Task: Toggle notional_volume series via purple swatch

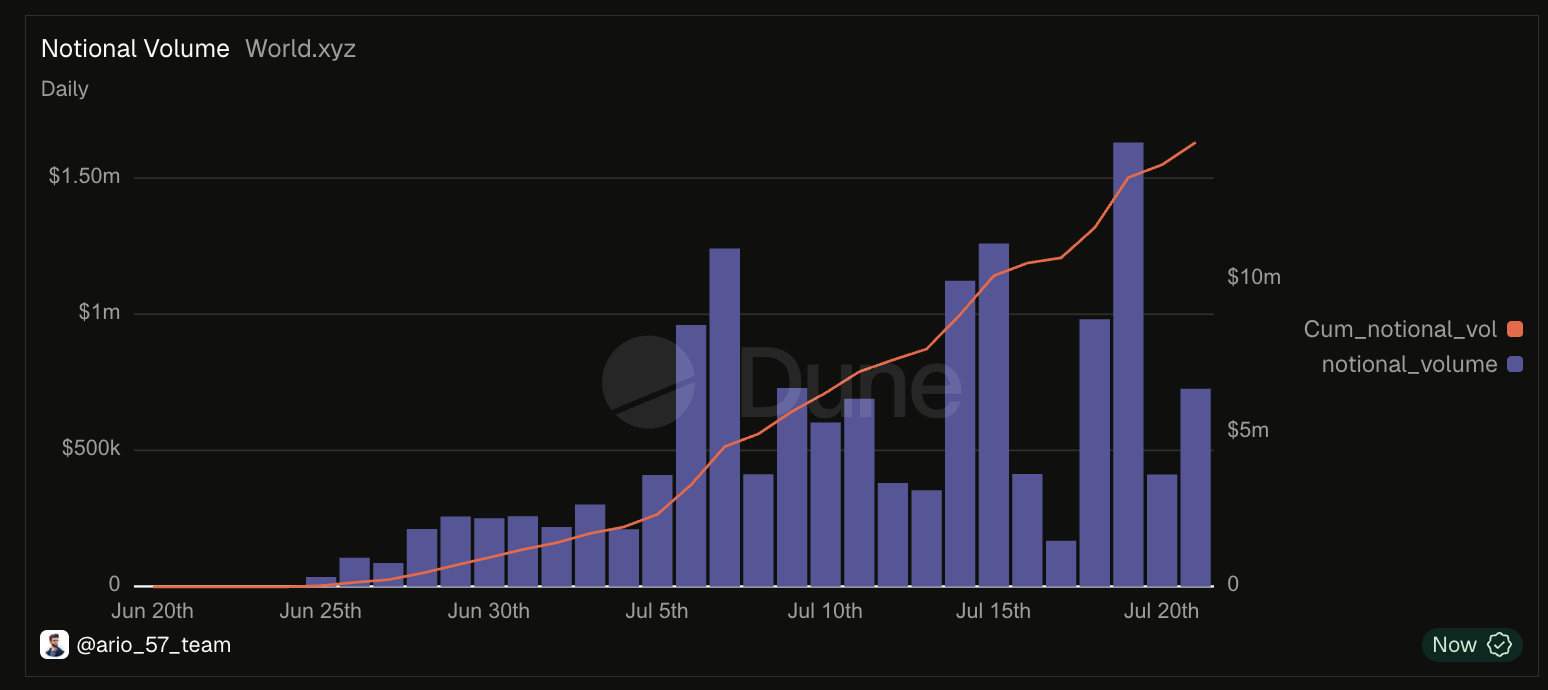Action: (1514, 365)
